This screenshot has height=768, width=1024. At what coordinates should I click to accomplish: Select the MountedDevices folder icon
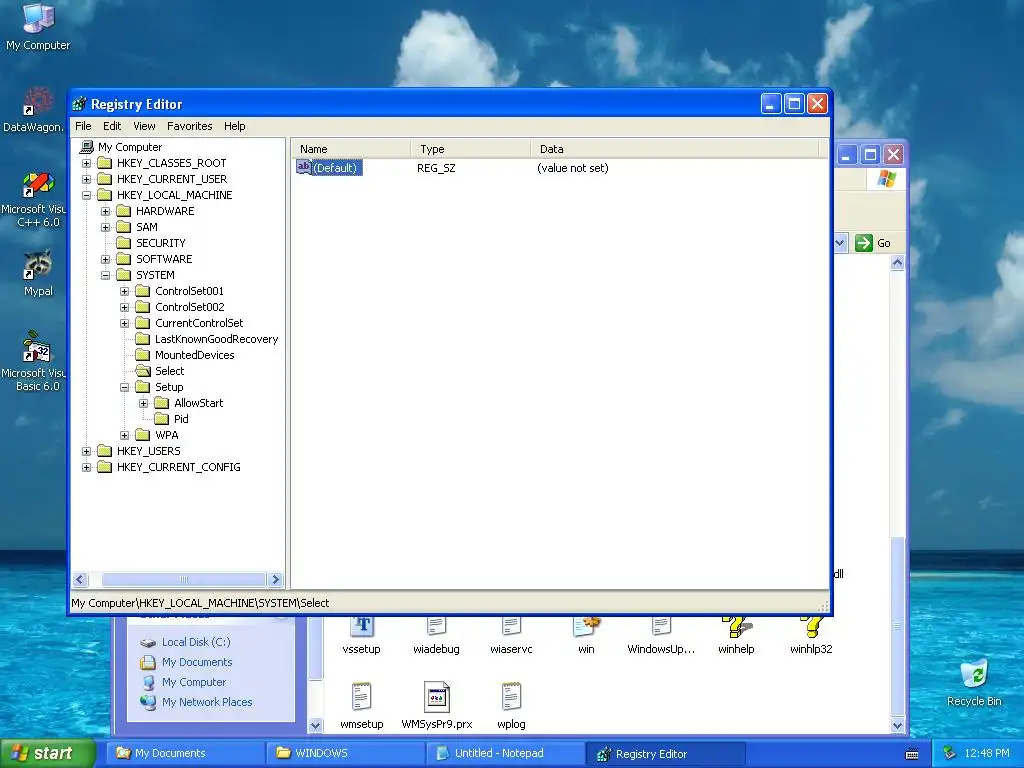[142, 355]
